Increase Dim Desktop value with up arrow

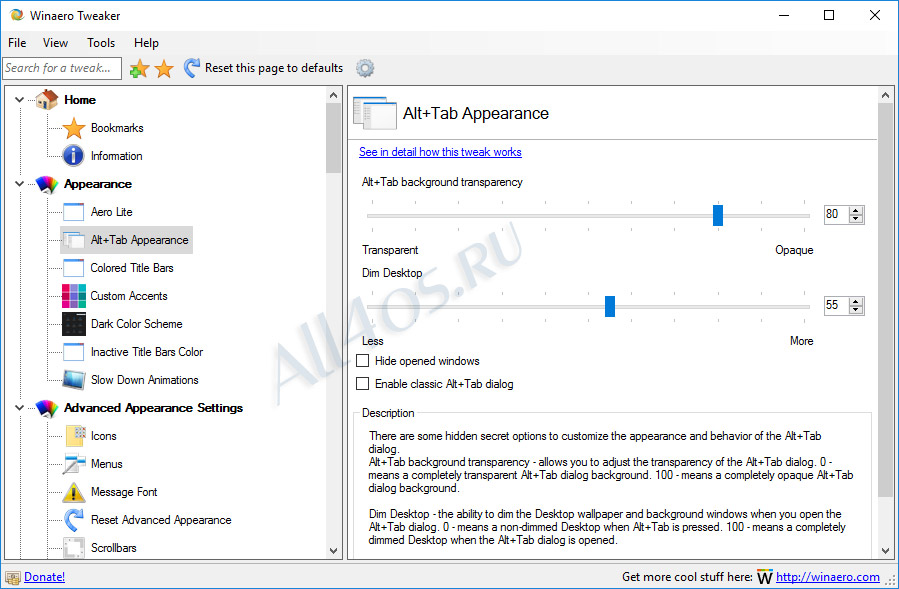click(x=856, y=302)
